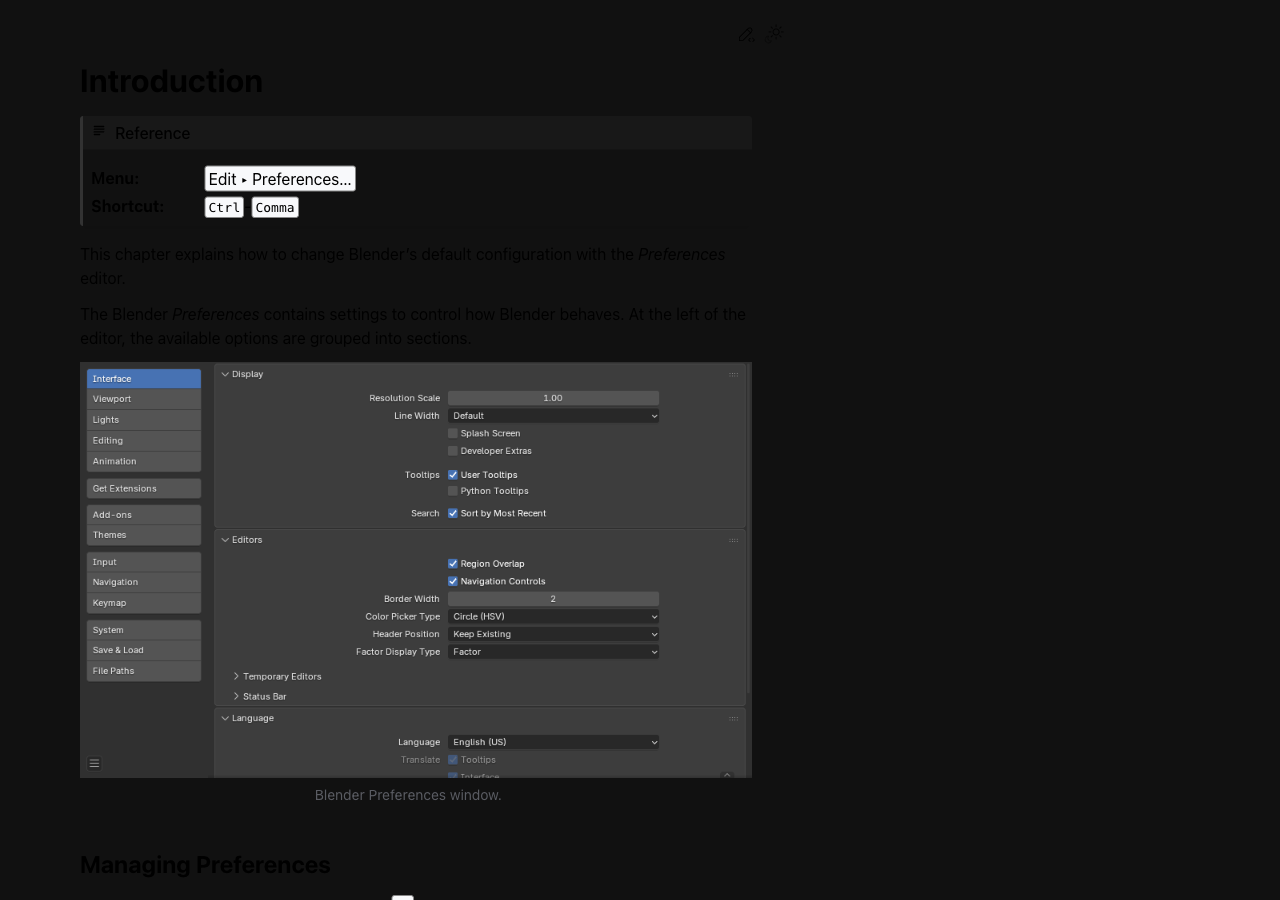The height and width of the screenshot is (900, 1280).
Task: Collapse the Display panel
Action: coord(225,374)
